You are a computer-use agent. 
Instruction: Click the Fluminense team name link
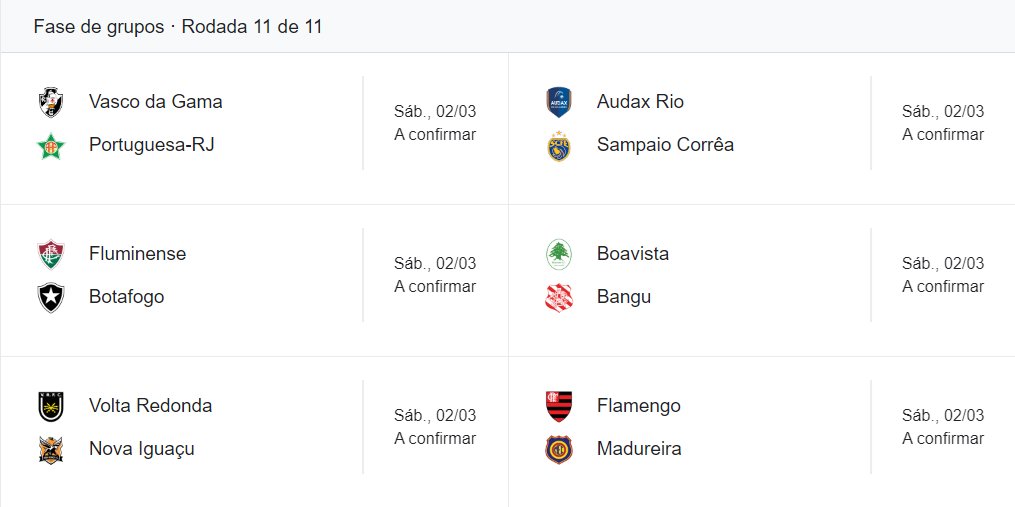pyautogui.click(x=138, y=254)
